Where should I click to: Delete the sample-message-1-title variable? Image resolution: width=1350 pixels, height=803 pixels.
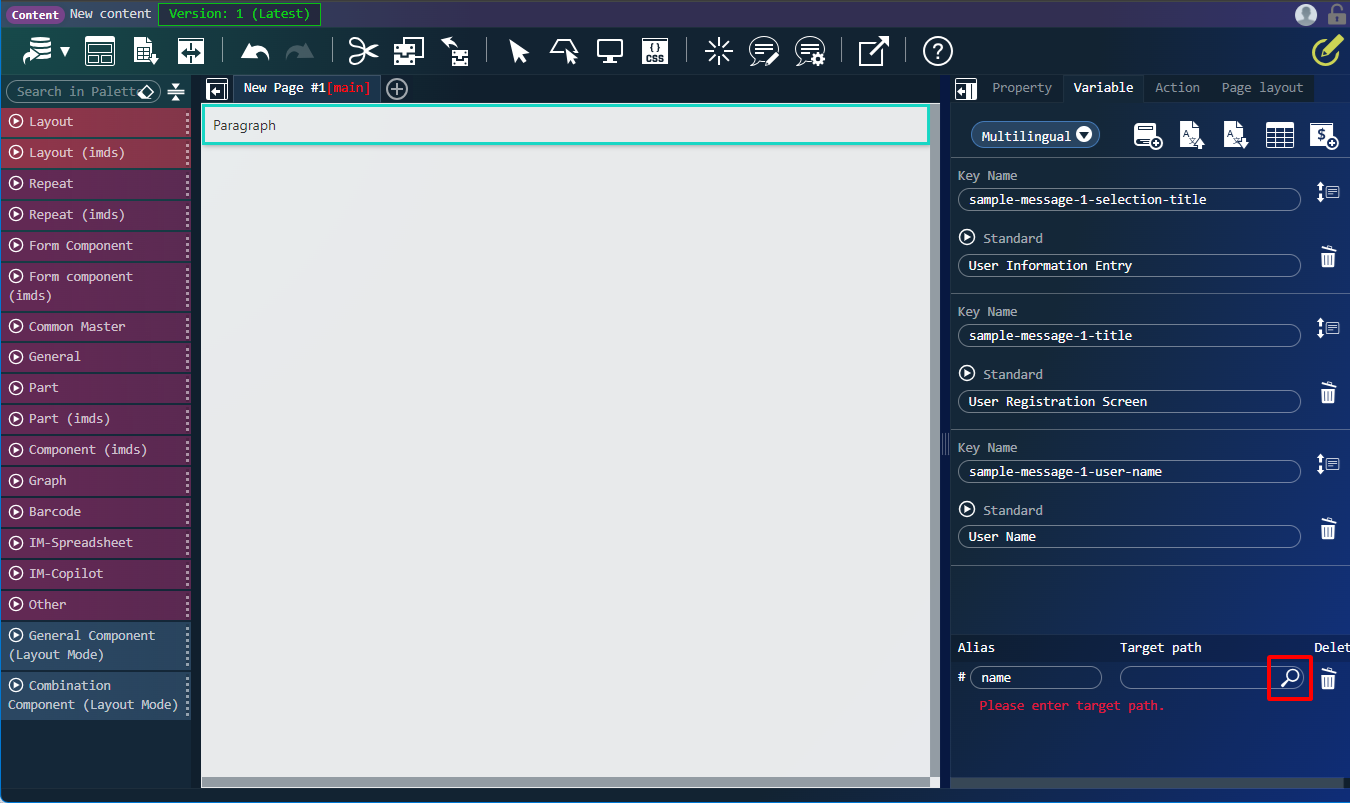click(1328, 393)
